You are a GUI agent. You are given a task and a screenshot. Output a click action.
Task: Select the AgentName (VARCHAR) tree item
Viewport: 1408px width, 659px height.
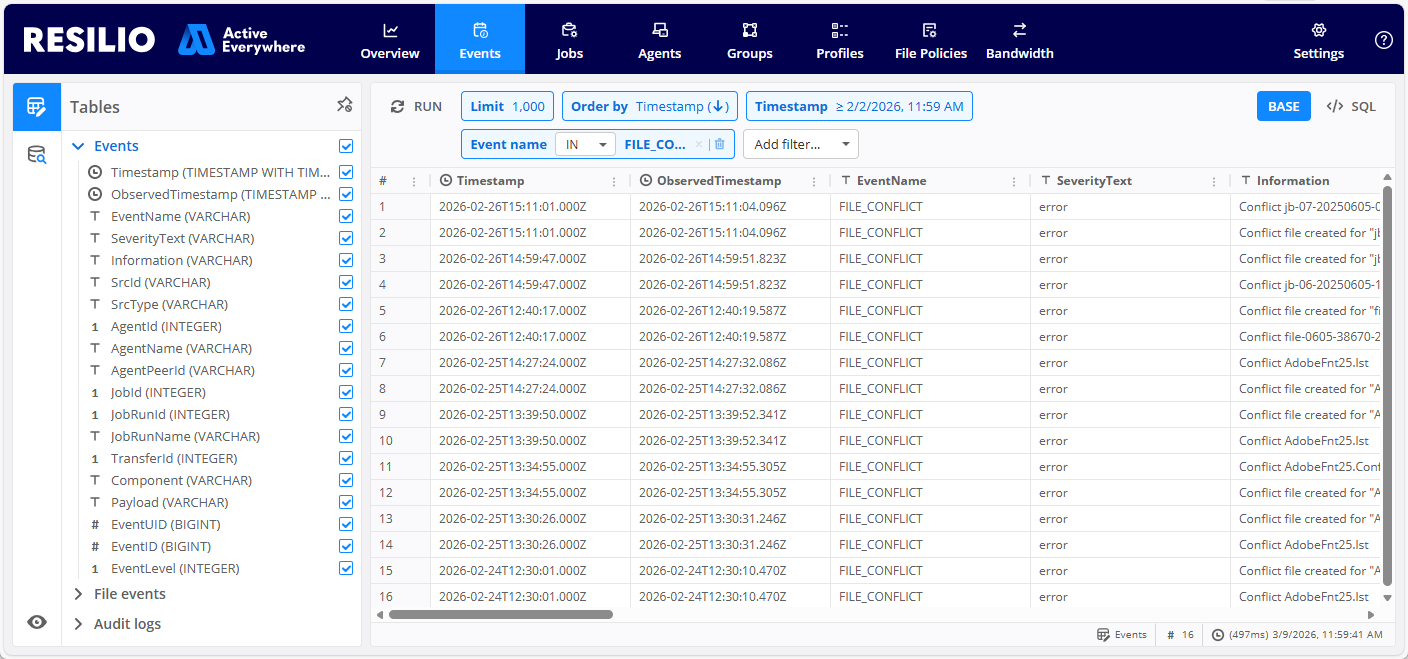(x=181, y=348)
